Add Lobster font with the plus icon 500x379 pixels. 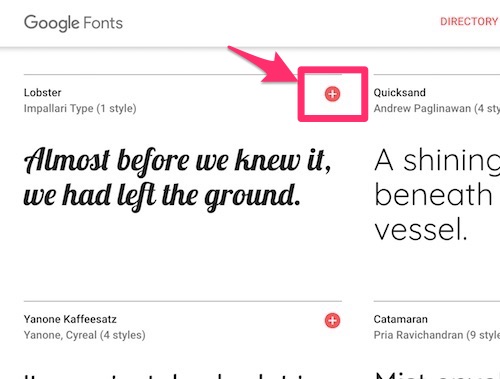pyautogui.click(x=332, y=94)
